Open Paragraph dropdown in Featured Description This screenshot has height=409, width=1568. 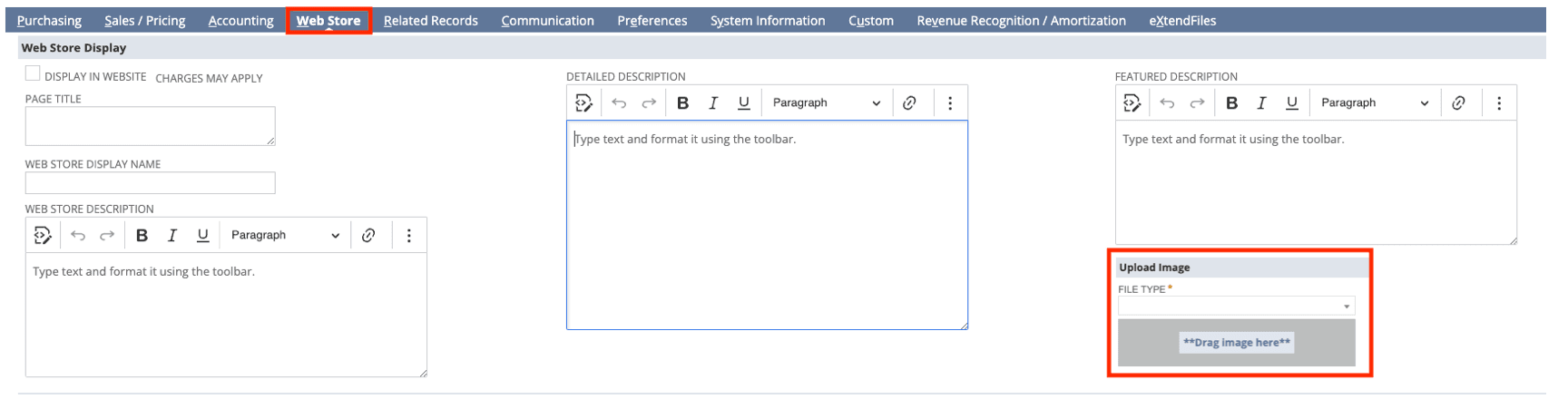pyautogui.click(x=1375, y=103)
